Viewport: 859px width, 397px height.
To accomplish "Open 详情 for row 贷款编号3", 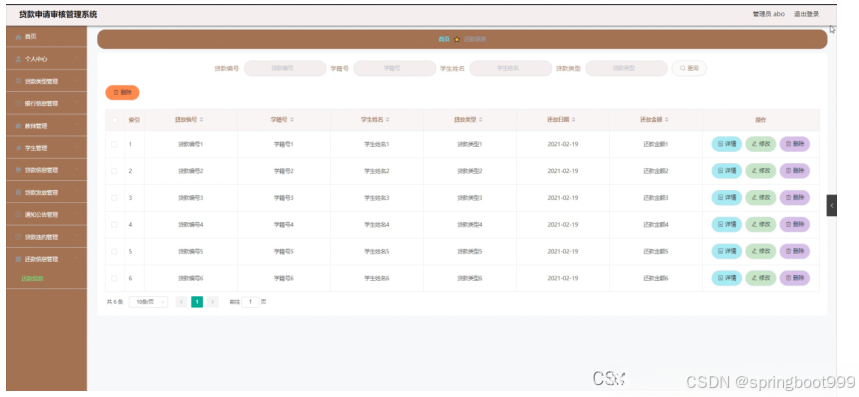I will [x=726, y=198].
